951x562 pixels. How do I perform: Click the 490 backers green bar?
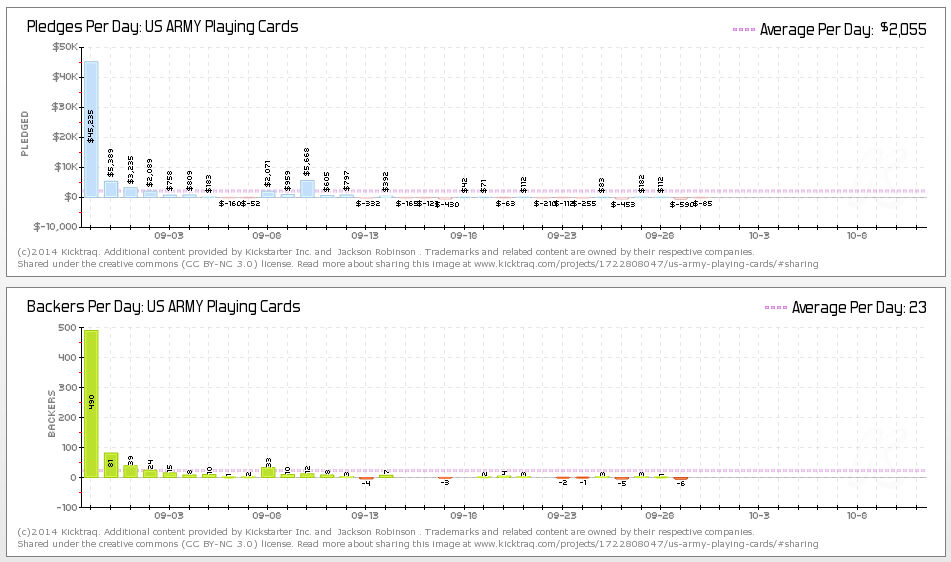(x=91, y=403)
